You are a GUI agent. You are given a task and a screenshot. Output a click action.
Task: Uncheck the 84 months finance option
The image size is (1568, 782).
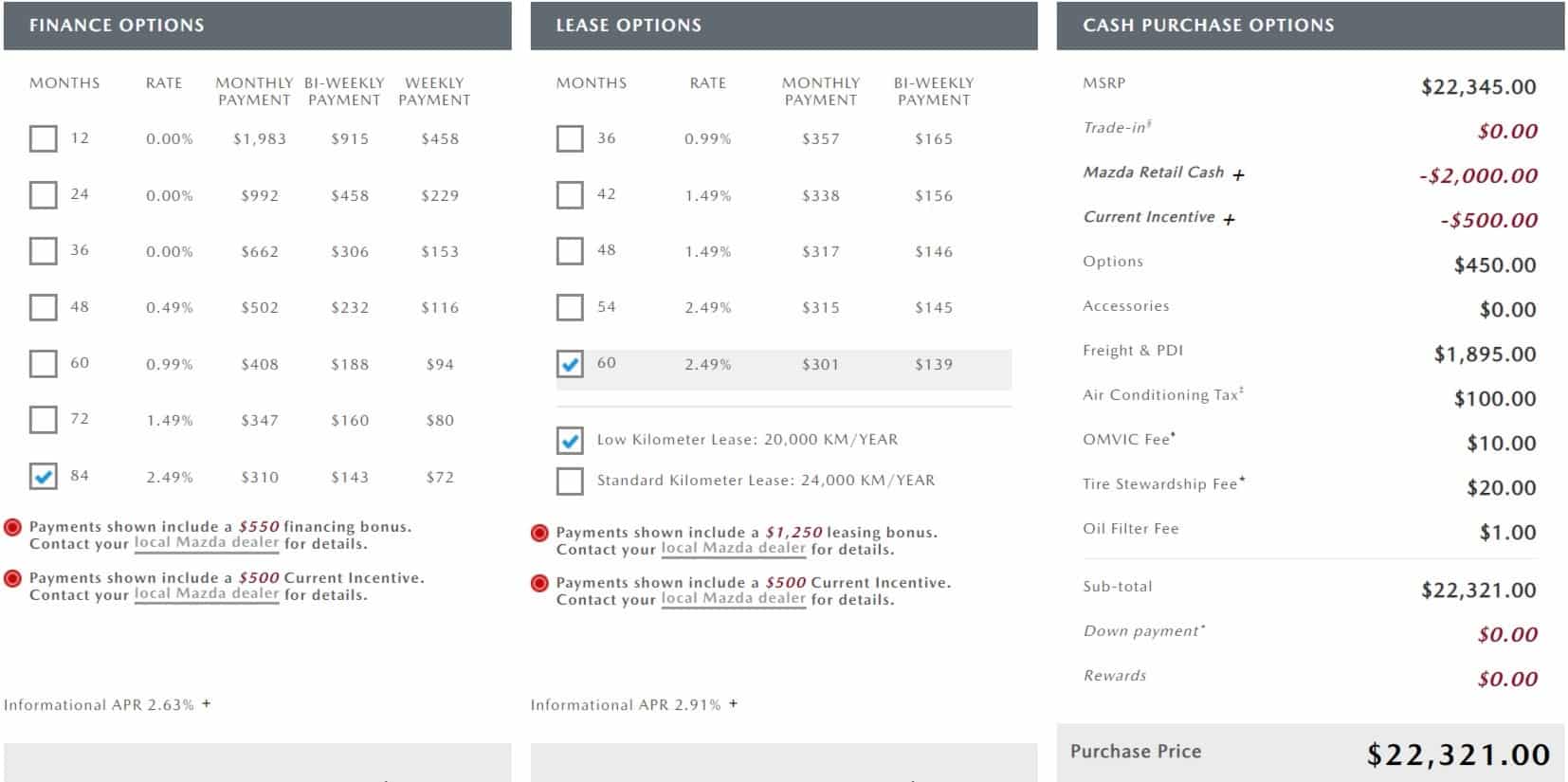click(x=44, y=476)
